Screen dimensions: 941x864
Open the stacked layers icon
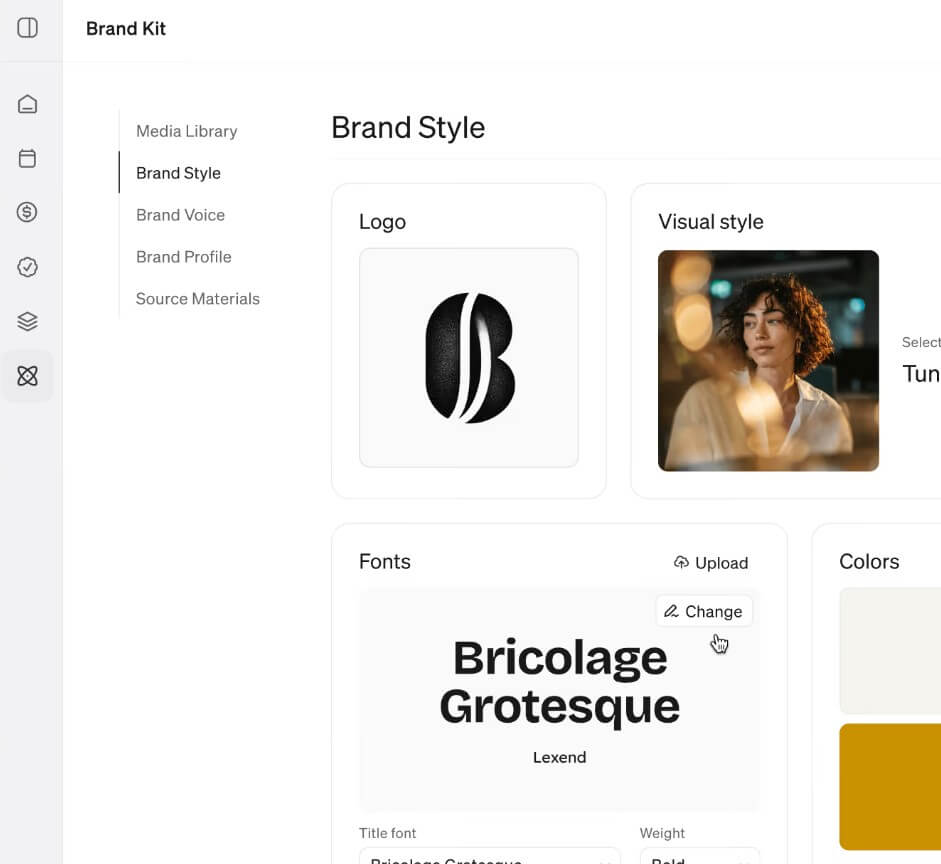[28, 322]
